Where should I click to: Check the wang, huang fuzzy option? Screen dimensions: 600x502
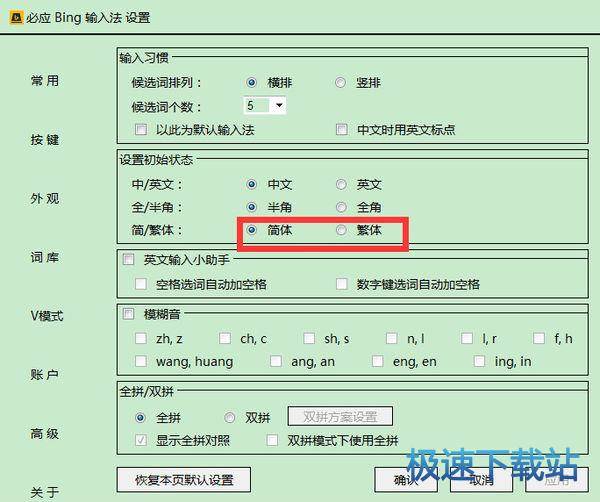click(141, 362)
